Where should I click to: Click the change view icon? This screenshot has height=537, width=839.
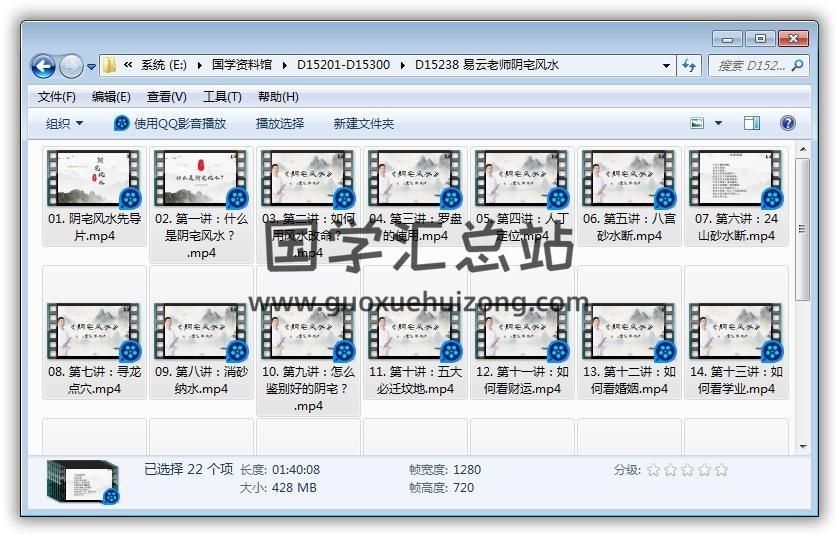coord(697,124)
